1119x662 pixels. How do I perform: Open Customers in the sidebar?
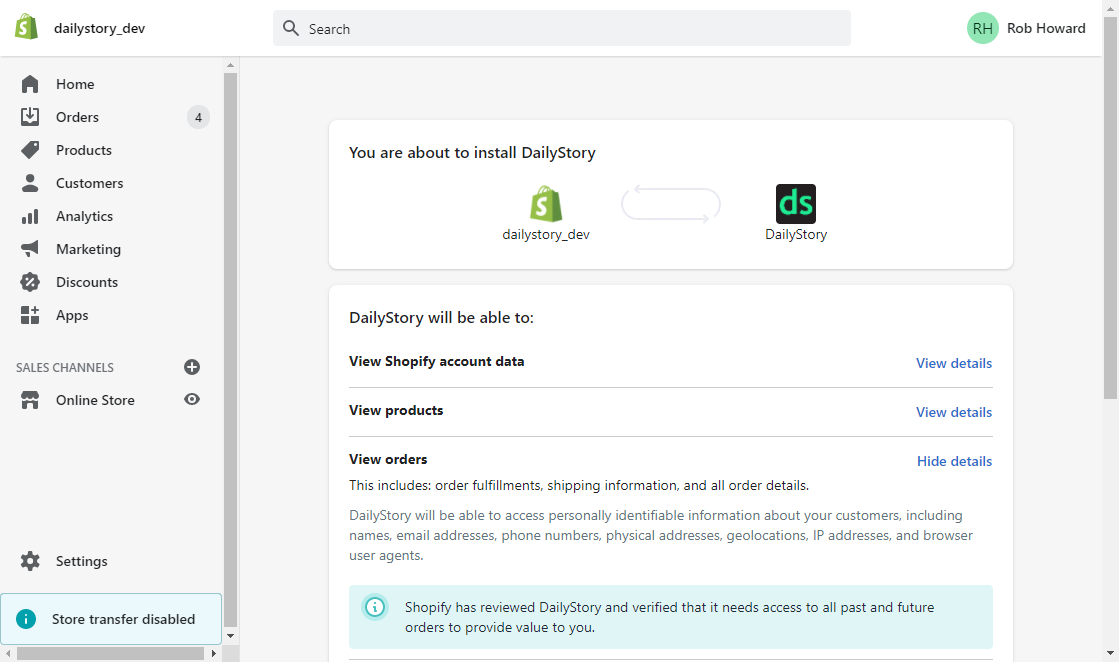[x=89, y=183]
